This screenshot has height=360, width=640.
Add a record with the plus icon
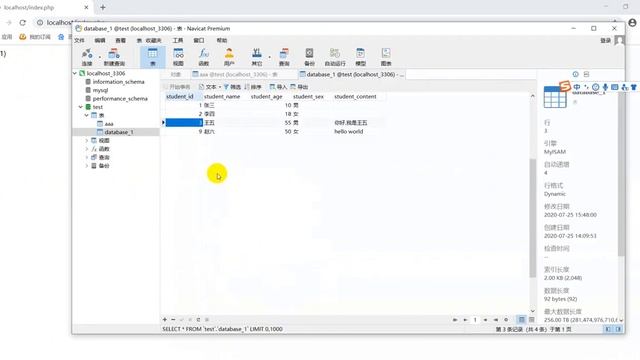(x=164, y=320)
